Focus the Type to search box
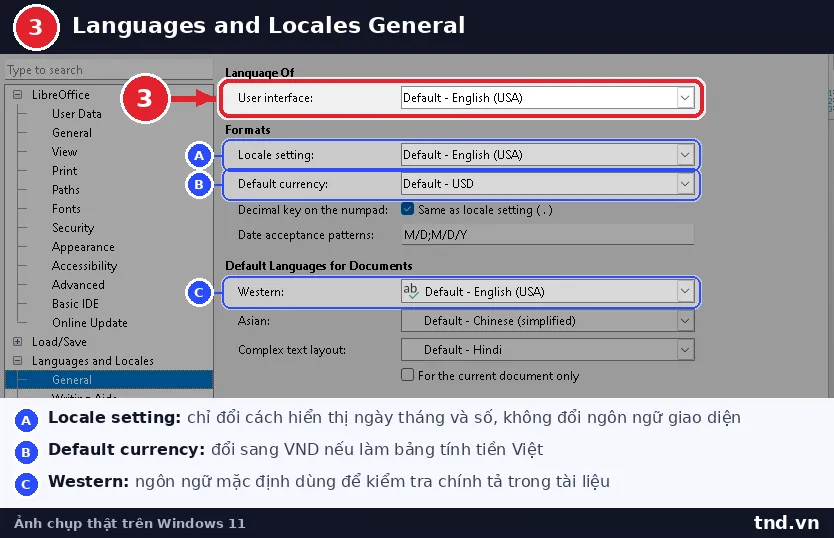The height and width of the screenshot is (538, 834). tap(109, 70)
